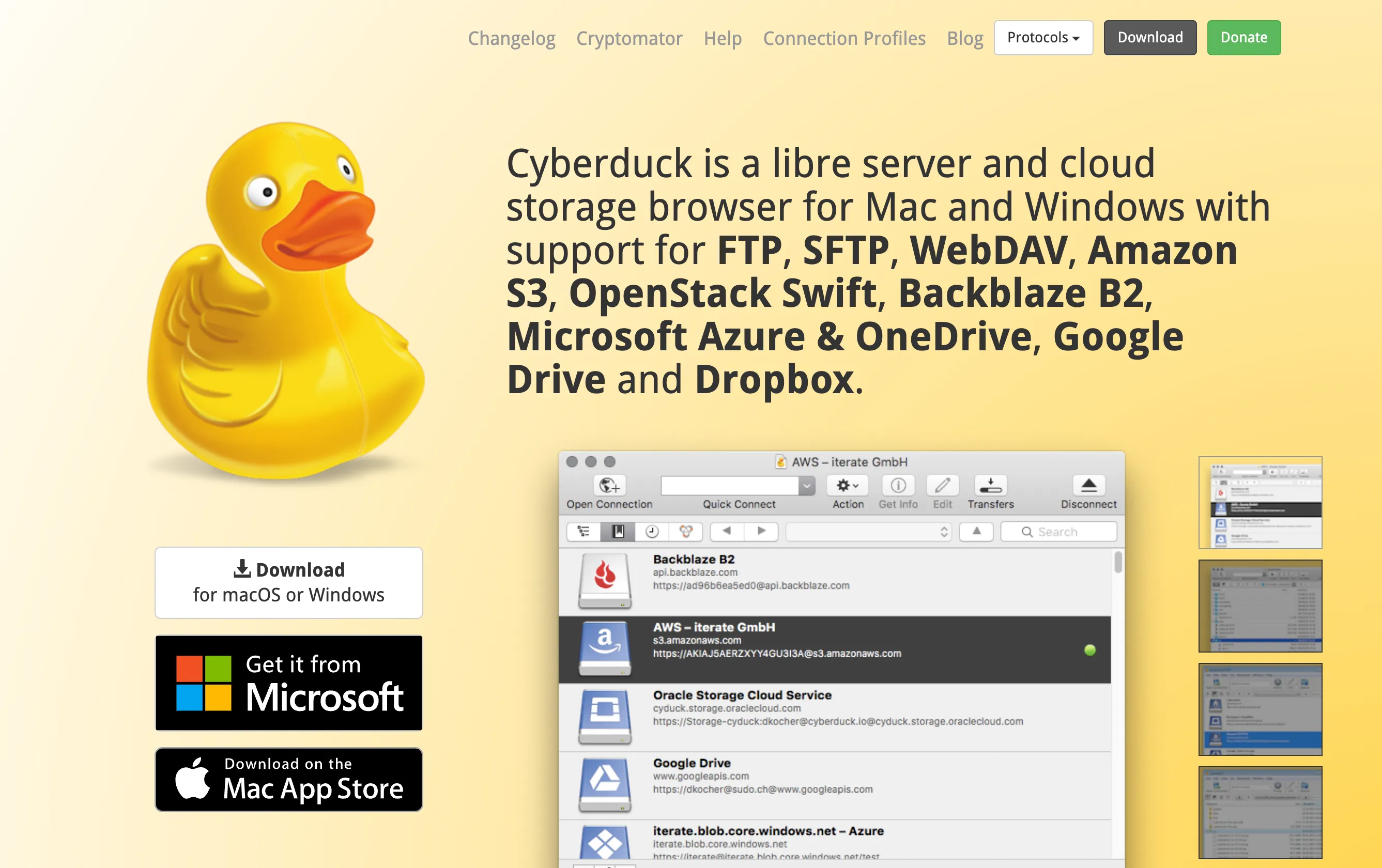
Task: Select 'Google Drive' bookmark title
Action: (691, 763)
